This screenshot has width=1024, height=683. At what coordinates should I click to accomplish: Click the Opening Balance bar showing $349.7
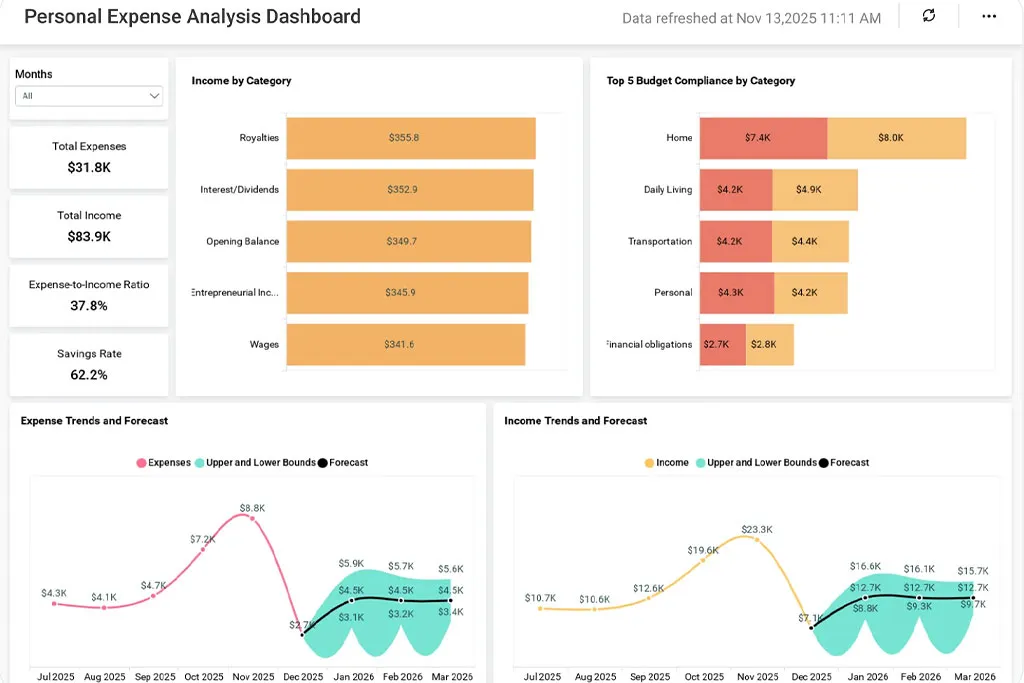point(409,241)
